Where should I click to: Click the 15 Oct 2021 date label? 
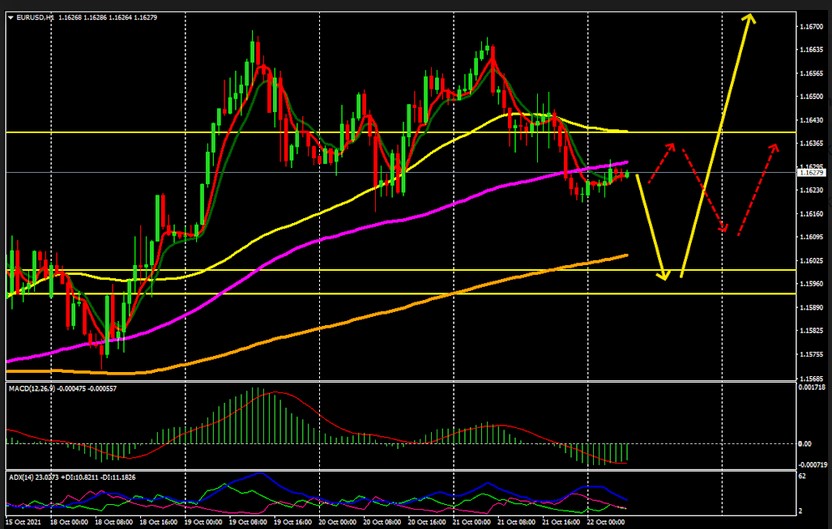22,522
